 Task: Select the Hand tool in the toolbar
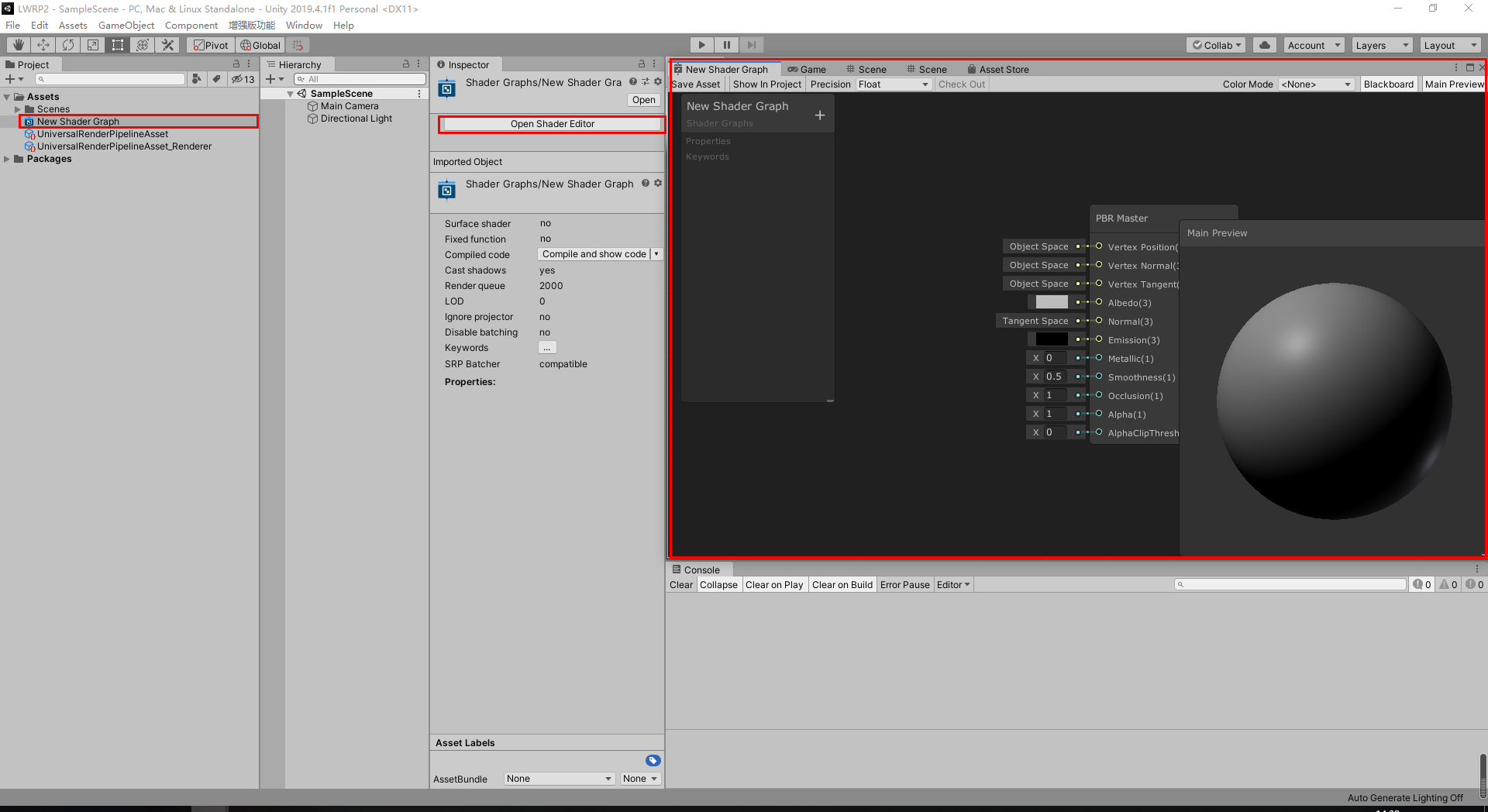click(x=17, y=44)
